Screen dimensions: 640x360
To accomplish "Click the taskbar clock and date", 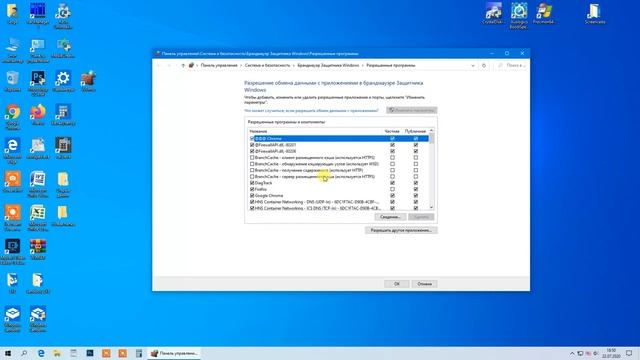I will (611, 353).
